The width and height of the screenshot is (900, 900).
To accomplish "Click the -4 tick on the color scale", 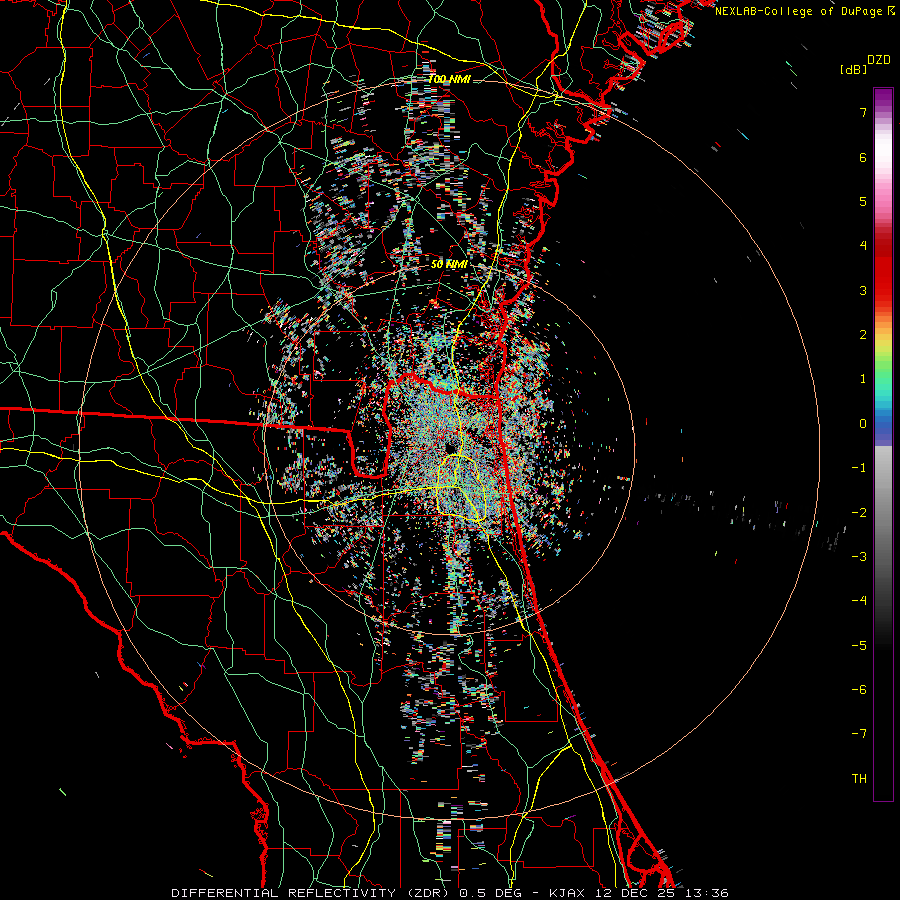I will [859, 600].
